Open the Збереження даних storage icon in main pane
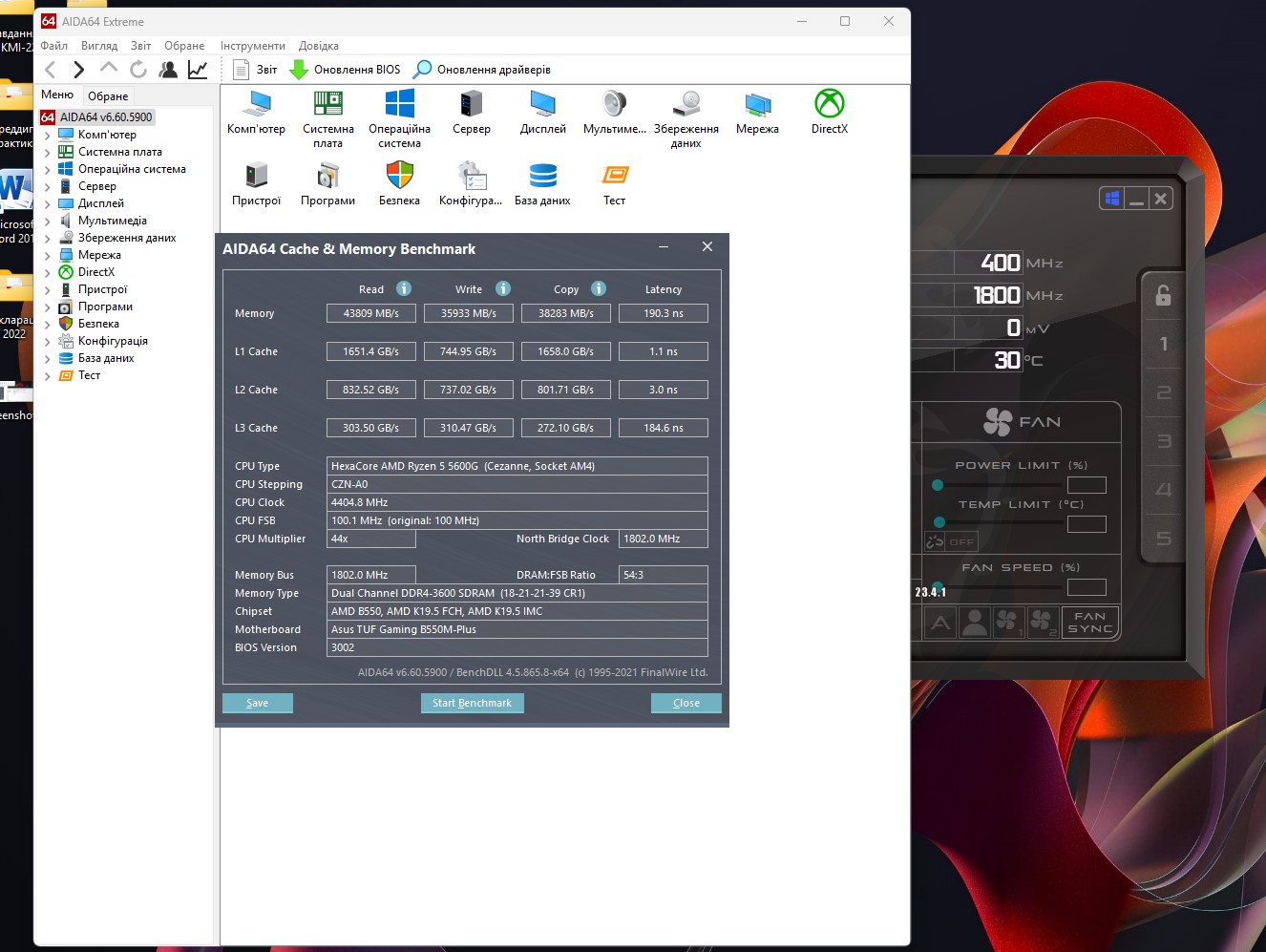 (x=686, y=103)
